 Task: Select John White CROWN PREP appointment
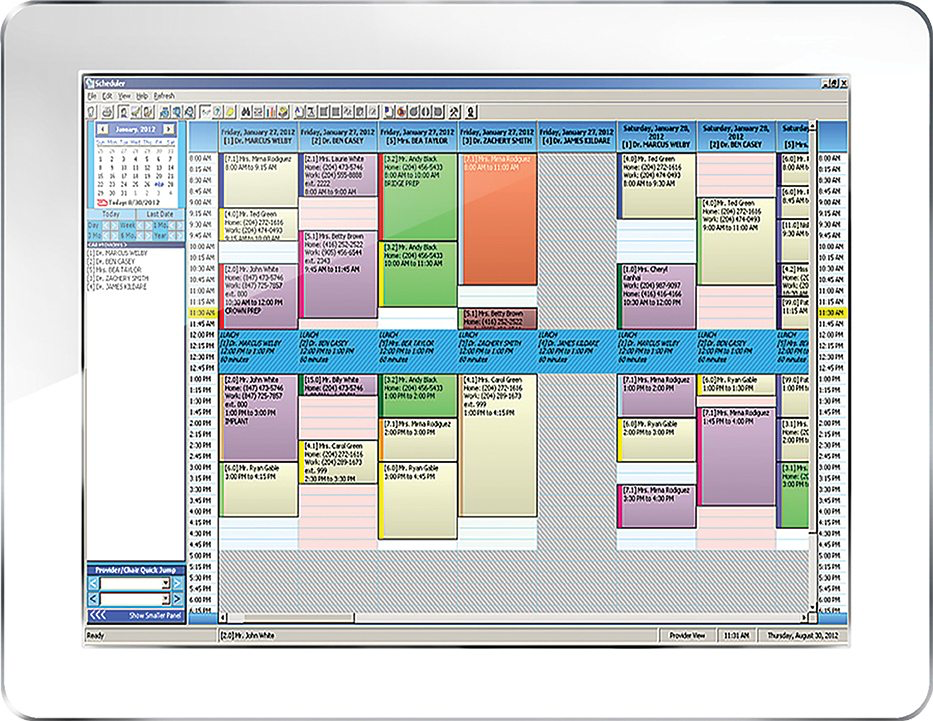pyautogui.click(x=259, y=296)
